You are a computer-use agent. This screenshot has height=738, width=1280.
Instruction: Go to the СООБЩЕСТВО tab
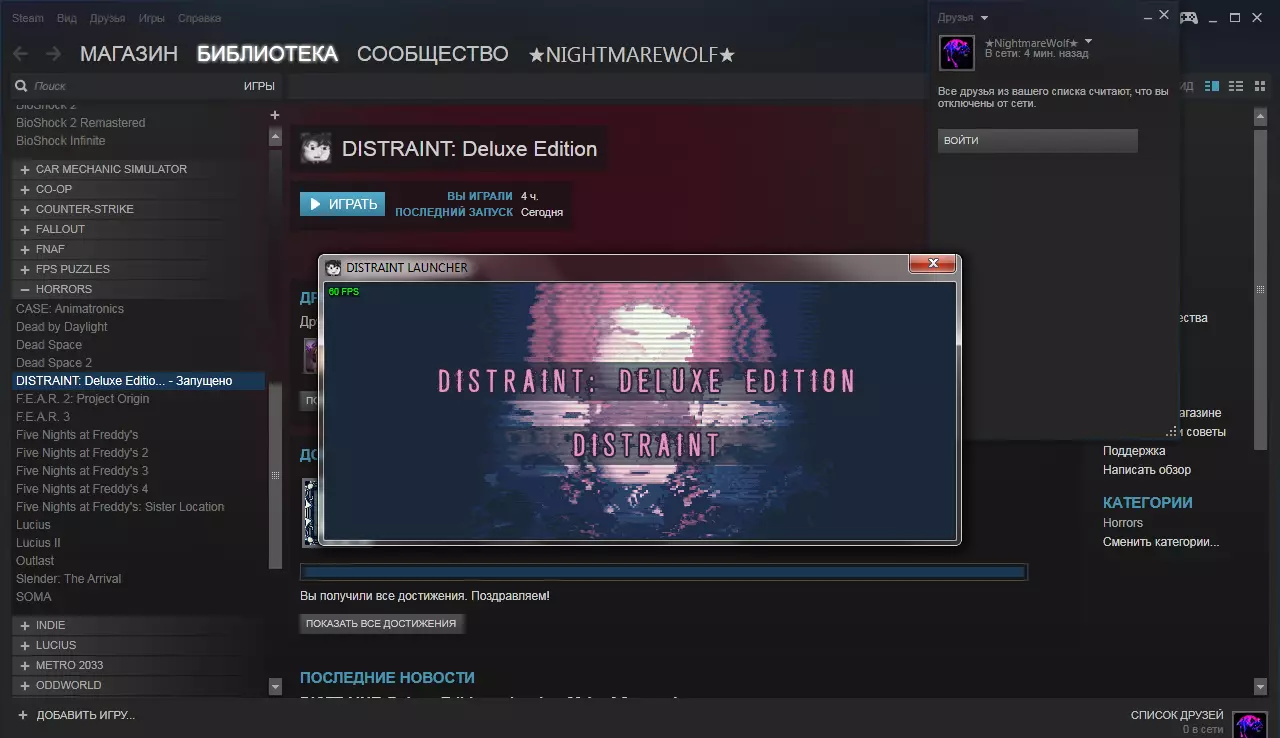point(433,54)
